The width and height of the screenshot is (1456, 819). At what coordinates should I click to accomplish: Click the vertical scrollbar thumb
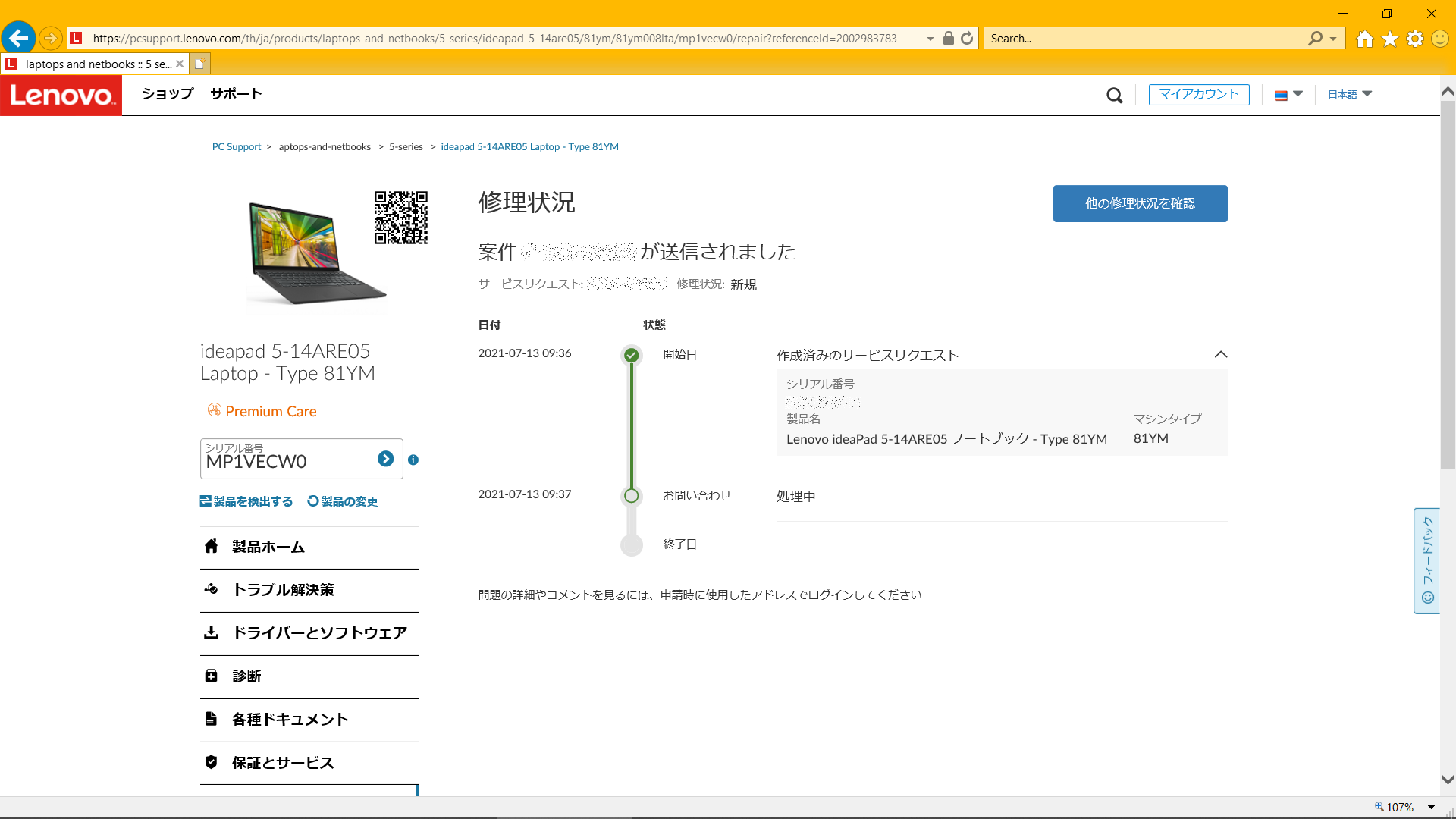tap(1448, 285)
